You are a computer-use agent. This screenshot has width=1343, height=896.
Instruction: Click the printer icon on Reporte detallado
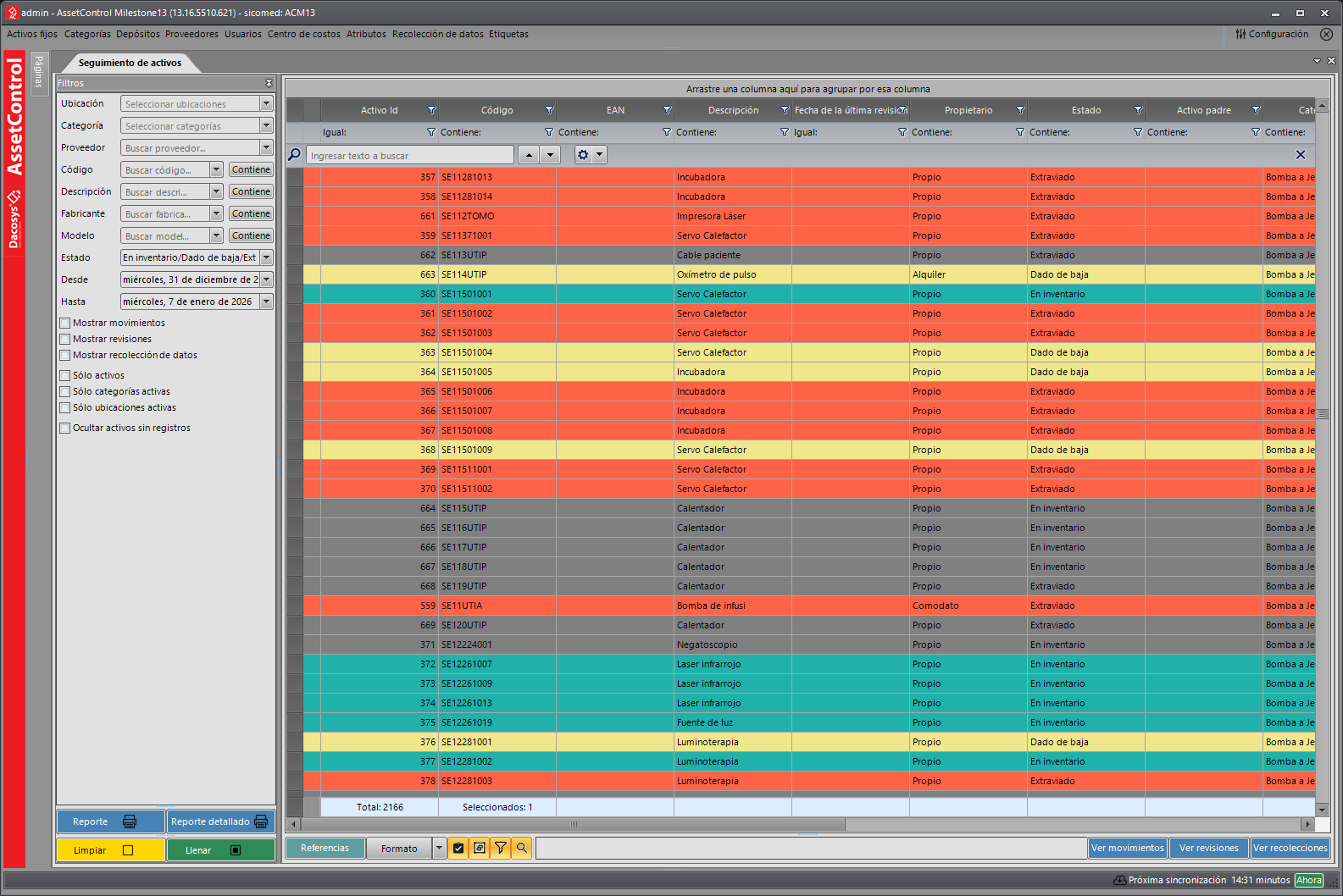point(261,821)
